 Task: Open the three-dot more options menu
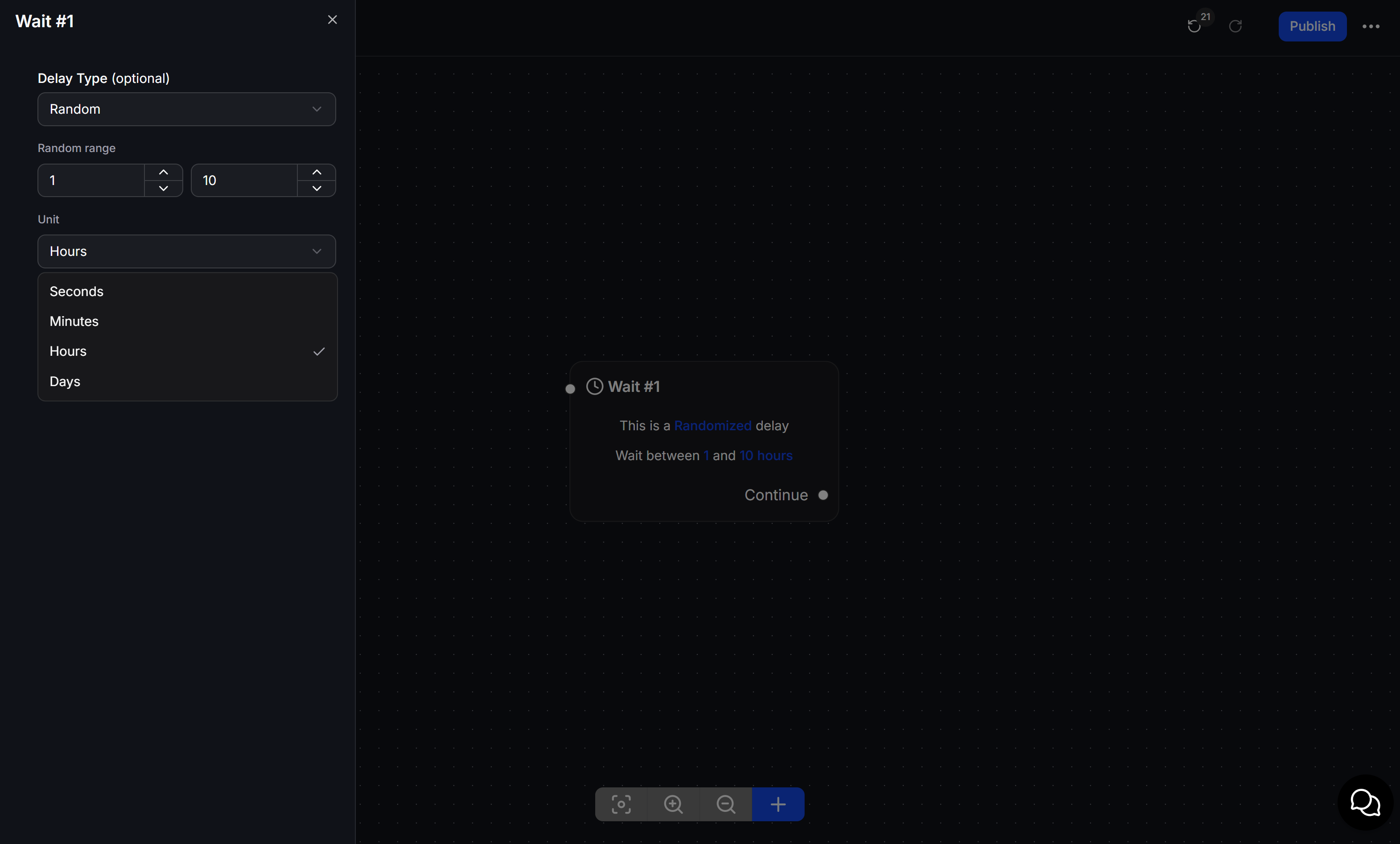pyautogui.click(x=1371, y=26)
